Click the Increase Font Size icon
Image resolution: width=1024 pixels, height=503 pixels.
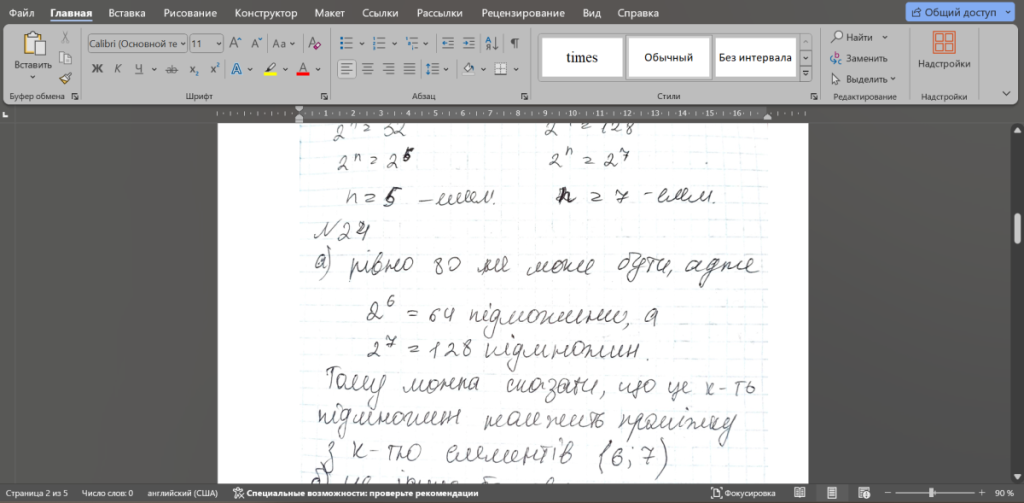(234, 44)
